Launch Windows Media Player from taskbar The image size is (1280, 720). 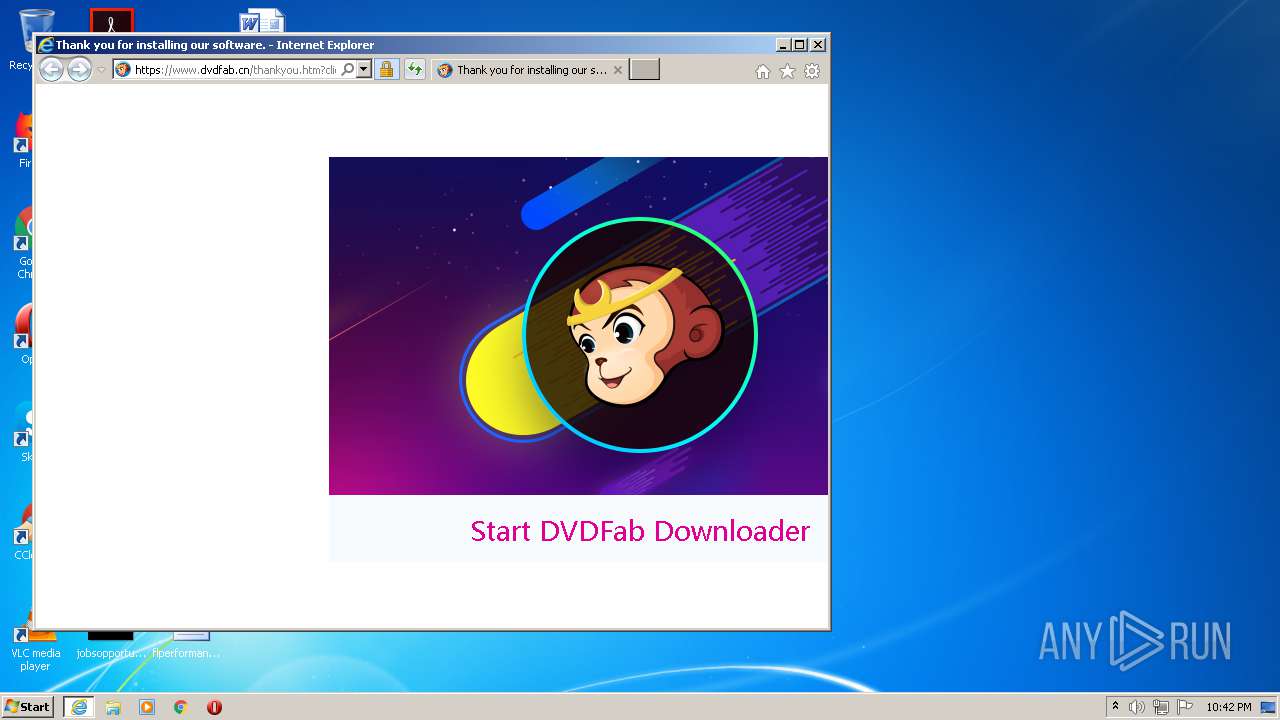147,707
